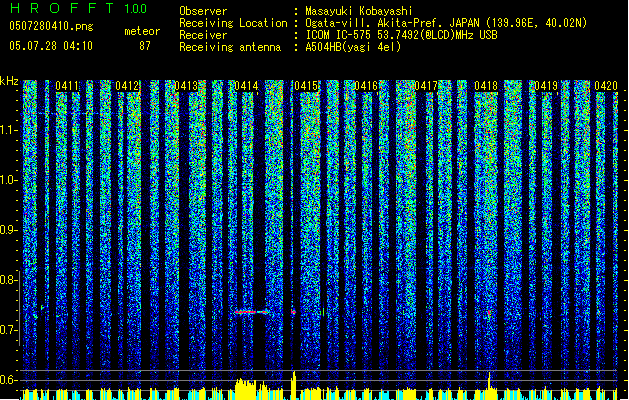629x400 pixels.
Task: Click the 0.8 frequency axis label
Action: tap(8, 280)
